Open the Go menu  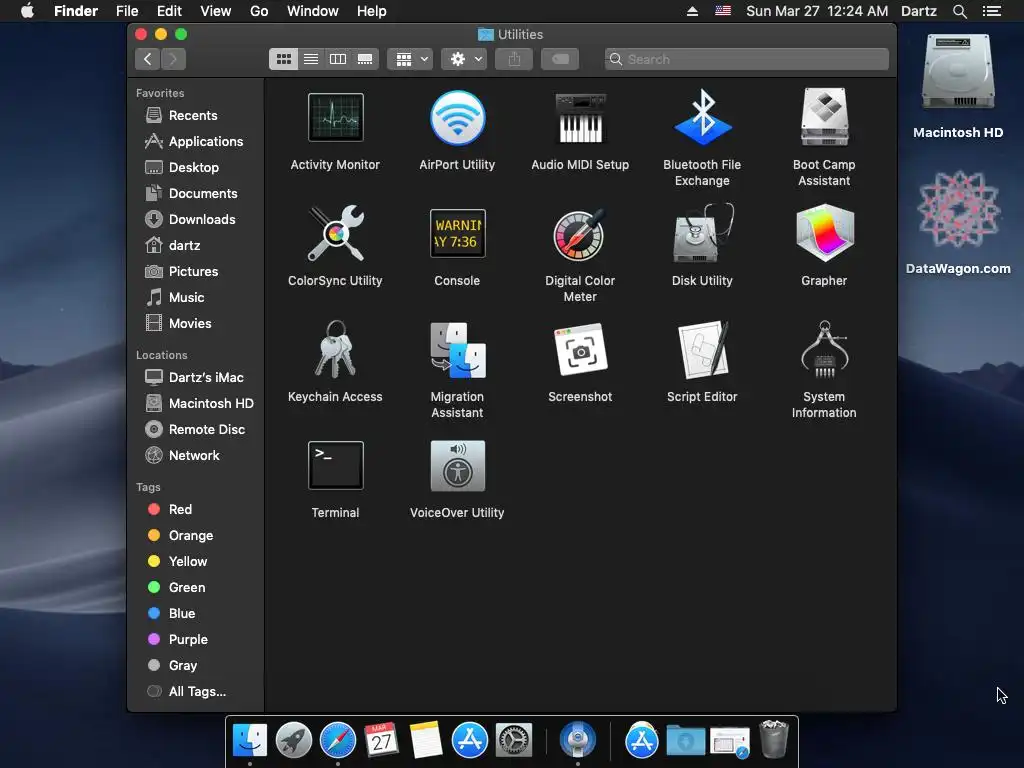click(x=259, y=11)
